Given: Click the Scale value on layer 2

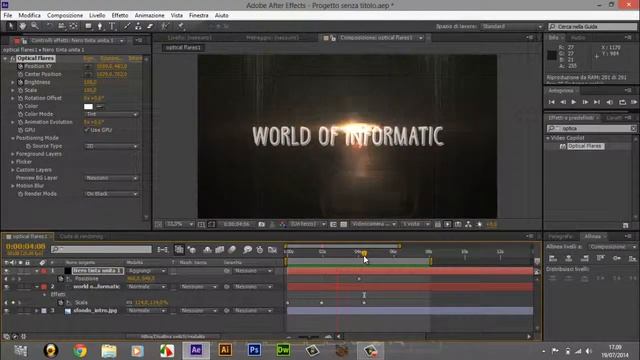Looking at the screenshot, I should coord(151,302).
